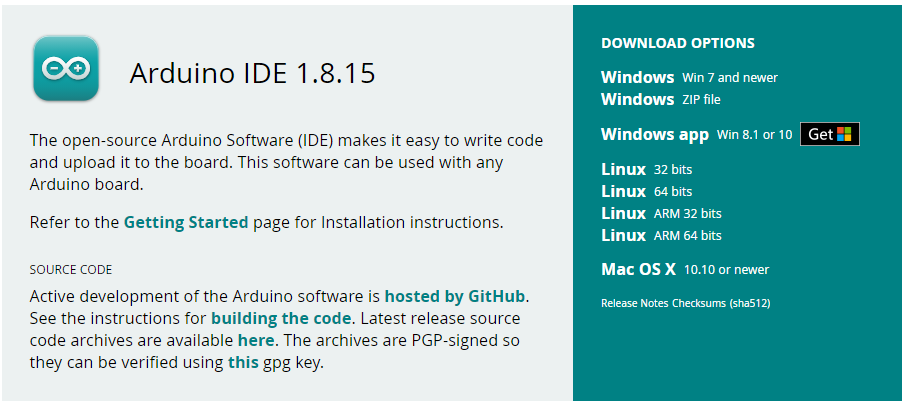This screenshot has height=405, width=908.
Task: Follow the hosted by GitHub link
Action: (455, 297)
